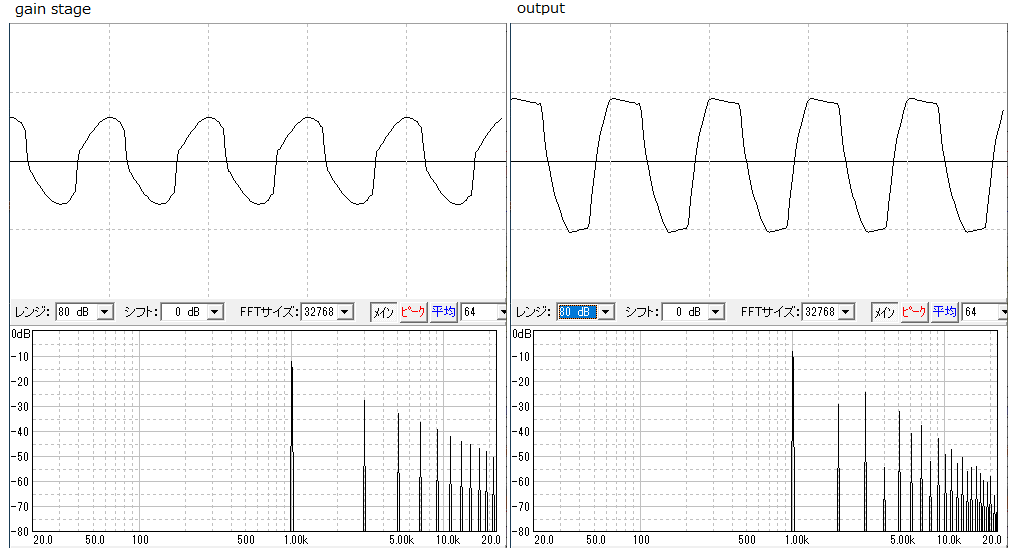Click the 500 frequency label in output spectrum
This screenshot has width=1020, height=560.
(747, 540)
